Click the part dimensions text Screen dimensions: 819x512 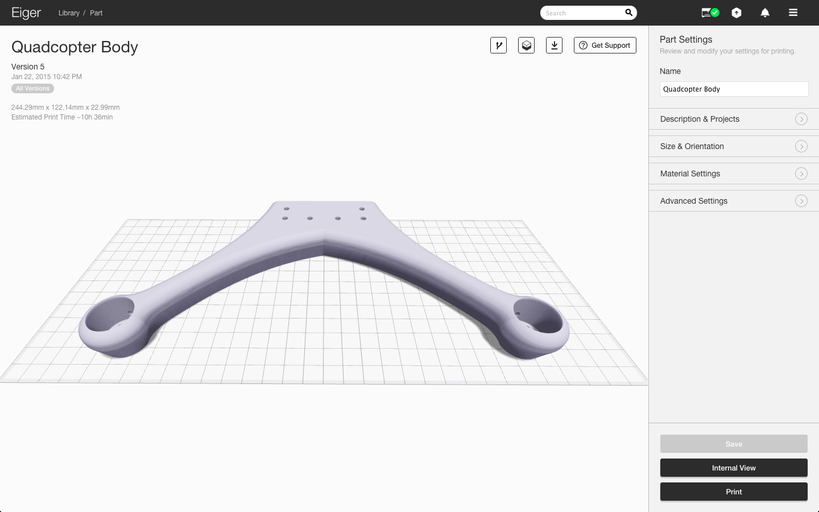[x=65, y=107]
